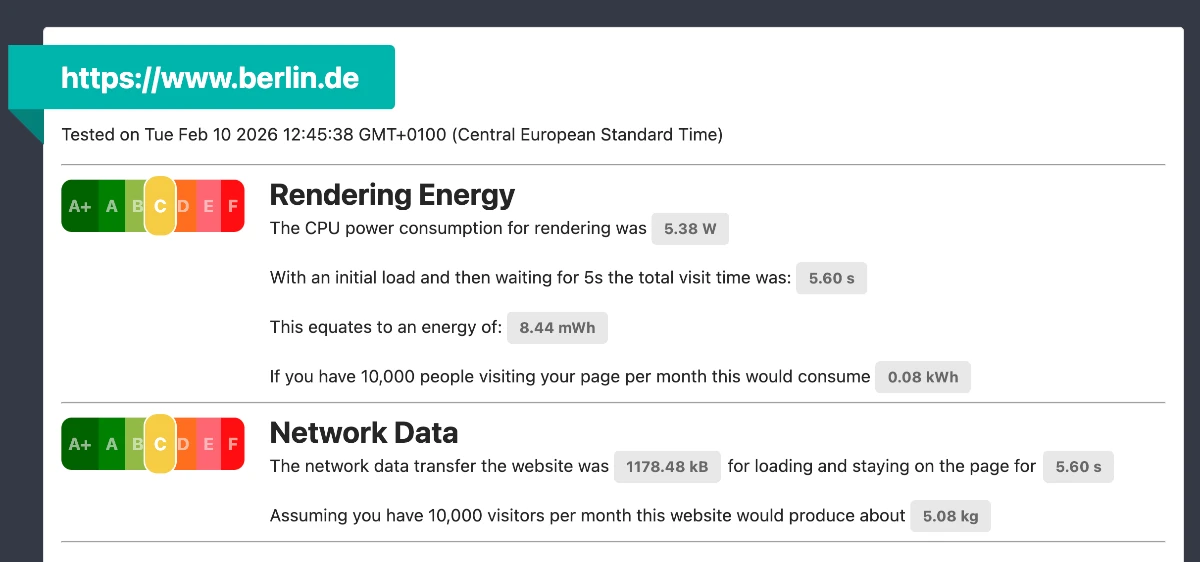The width and height of the screenshot is (1200, 562).
Task: Click the 'Tested on' timestamp text
Action: pyautogui.click(x=391, y=134)
